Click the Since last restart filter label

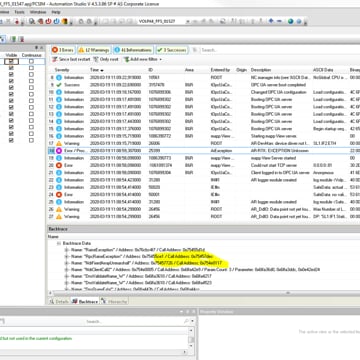point(75,59)
